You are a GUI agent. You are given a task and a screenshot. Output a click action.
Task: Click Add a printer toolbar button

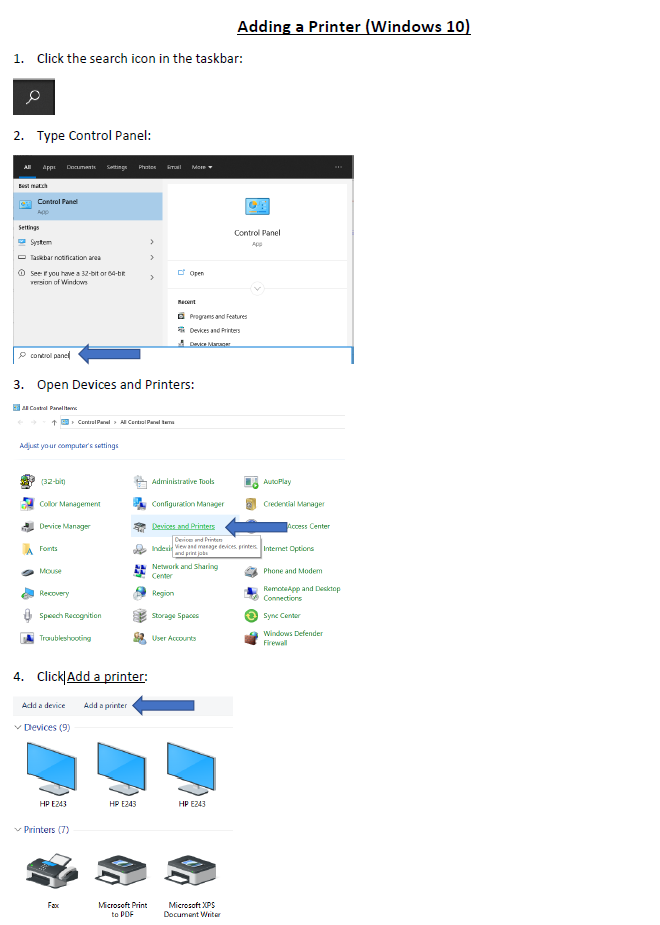[106, 706]
